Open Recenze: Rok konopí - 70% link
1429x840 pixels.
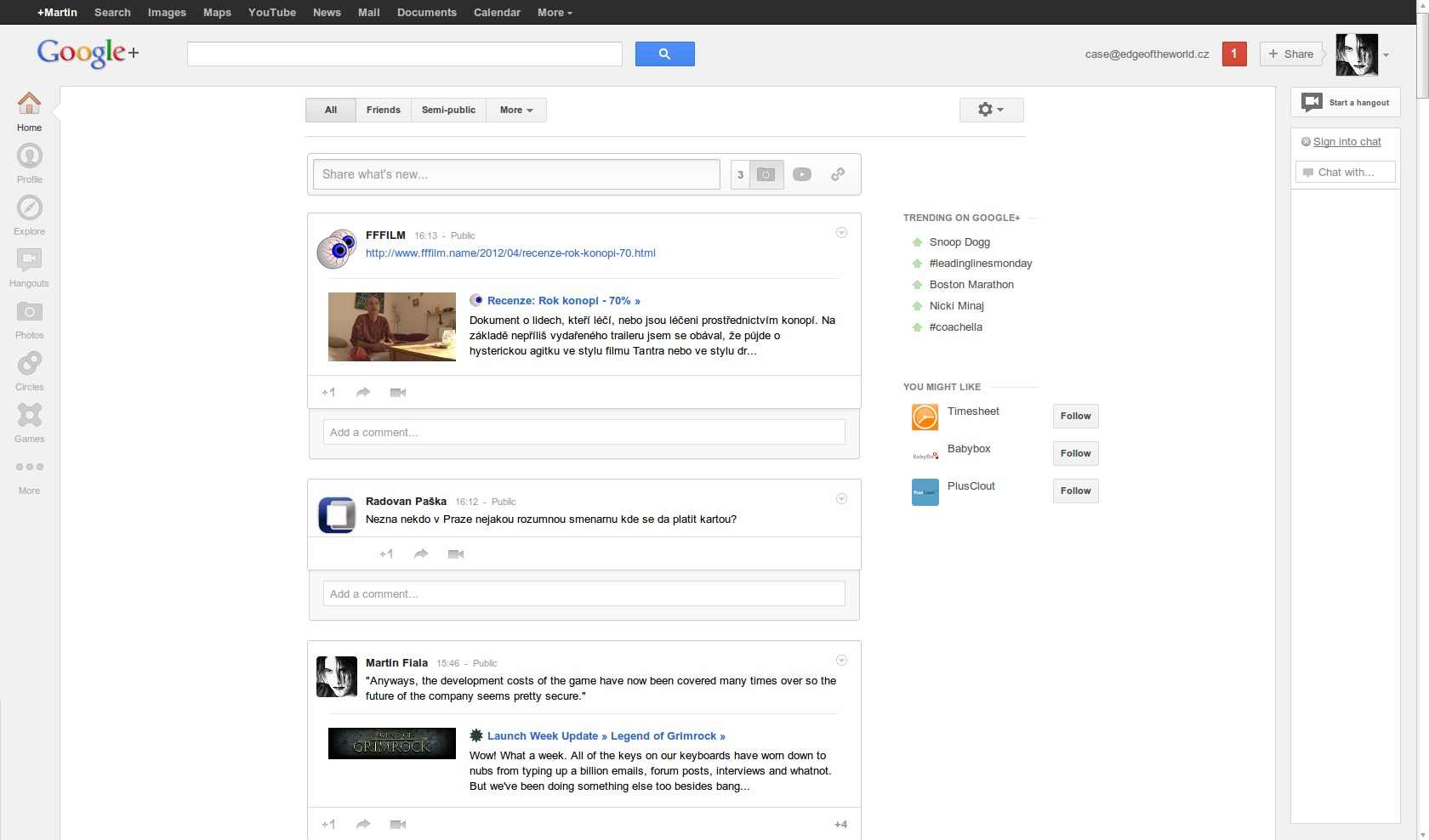point(563,300)
